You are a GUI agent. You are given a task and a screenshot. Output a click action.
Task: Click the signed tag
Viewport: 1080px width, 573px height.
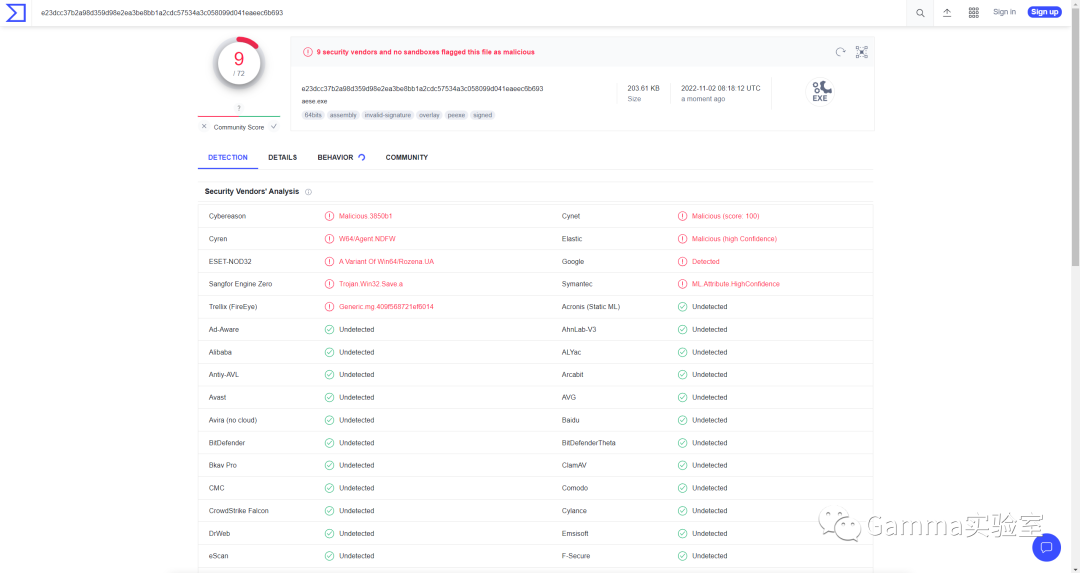(x=483, y=115)
